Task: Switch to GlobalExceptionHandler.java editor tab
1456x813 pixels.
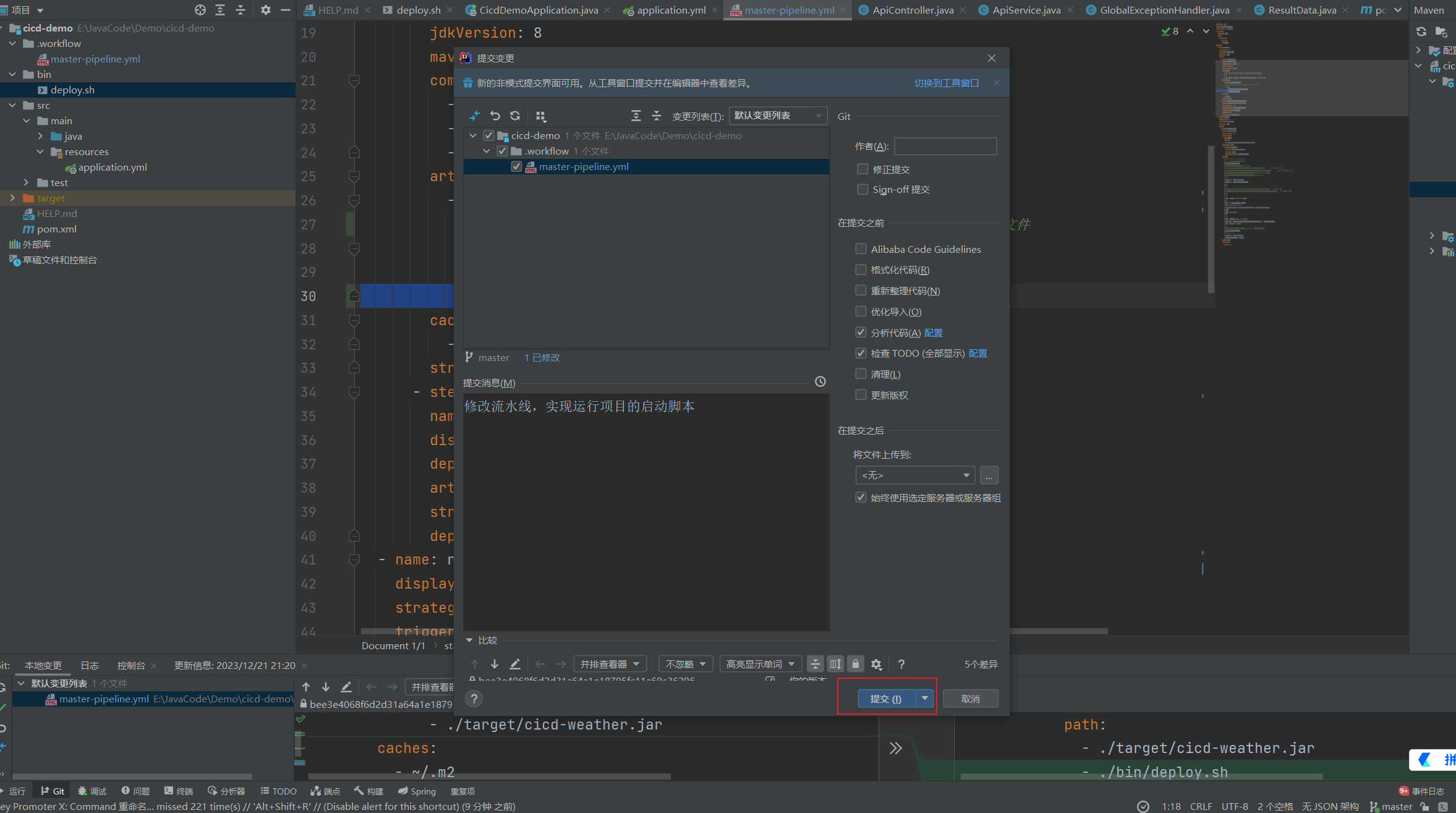Action: pyautogui.click(x=1164, y=10)
